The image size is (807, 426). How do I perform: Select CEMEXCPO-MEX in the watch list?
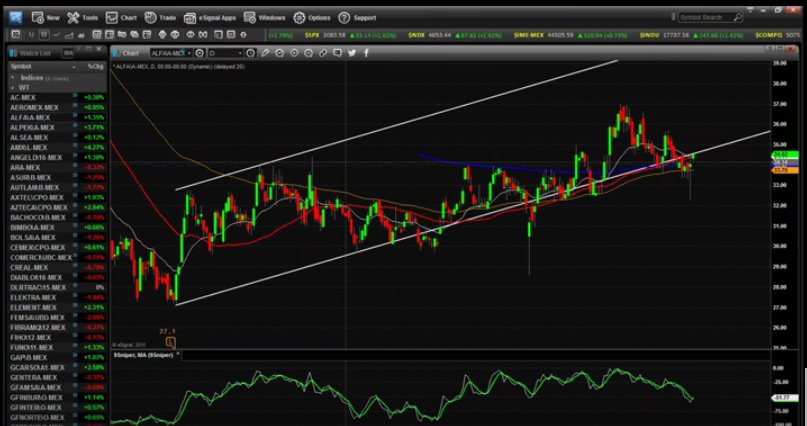pyautogui.click(x=58, y=247)
